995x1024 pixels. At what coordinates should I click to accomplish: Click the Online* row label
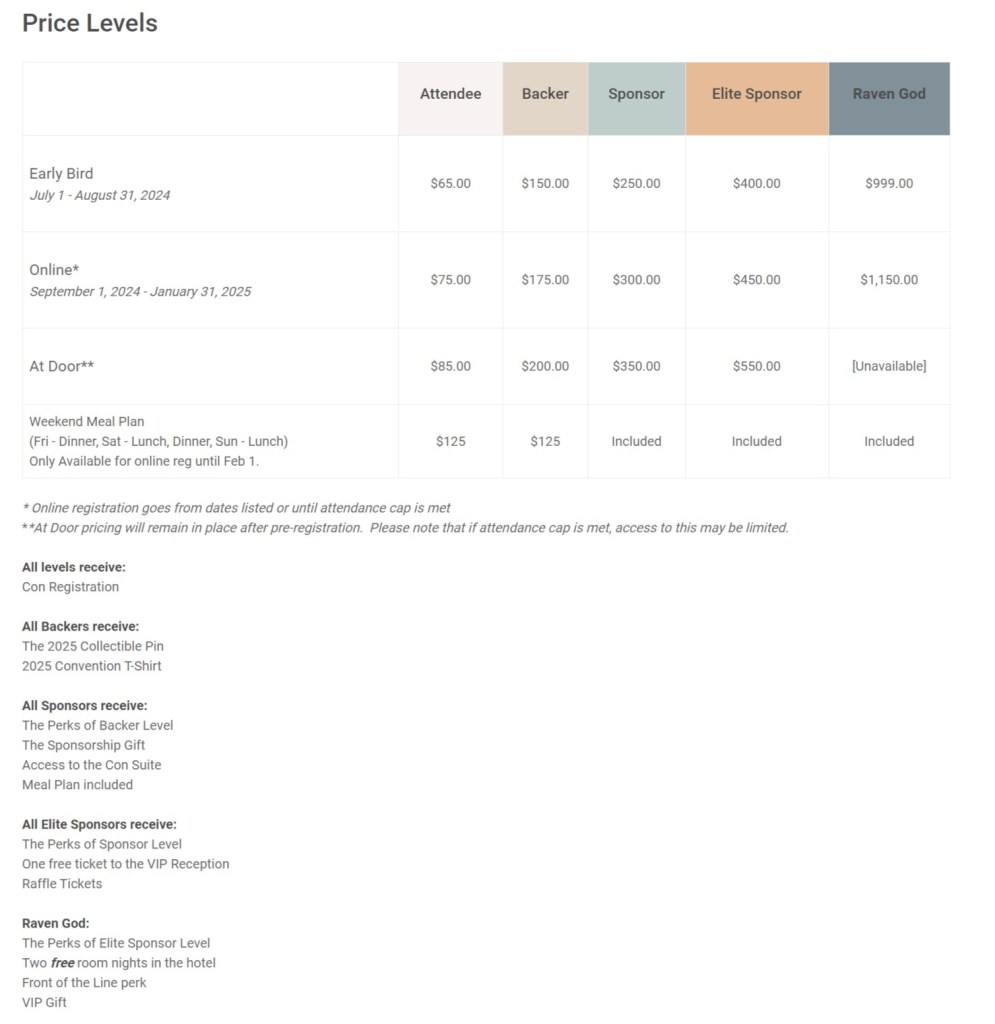pos(54,270)
